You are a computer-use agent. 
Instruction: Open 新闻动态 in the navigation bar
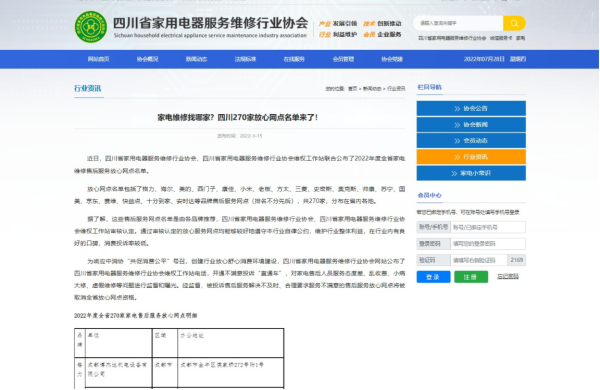(x=196, y=59)
